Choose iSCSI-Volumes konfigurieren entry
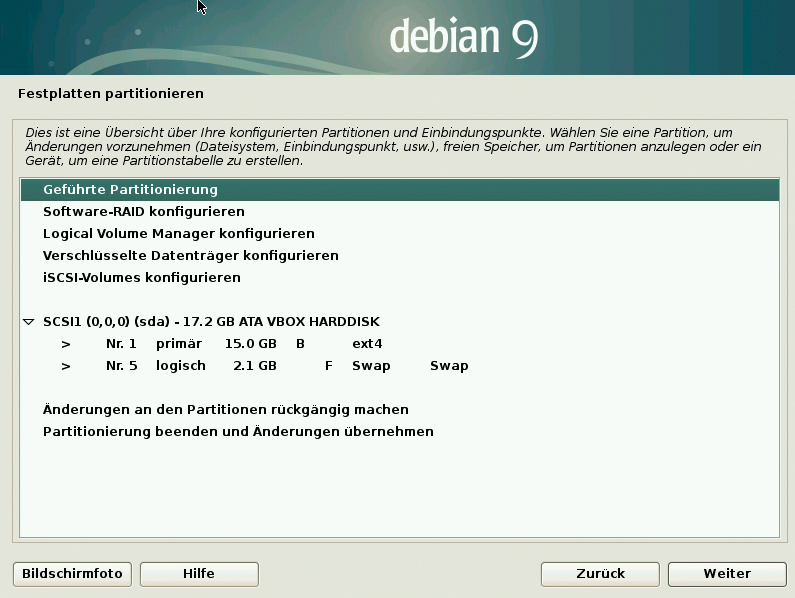The width and height of the screenshot is (795, 598). 141,278
